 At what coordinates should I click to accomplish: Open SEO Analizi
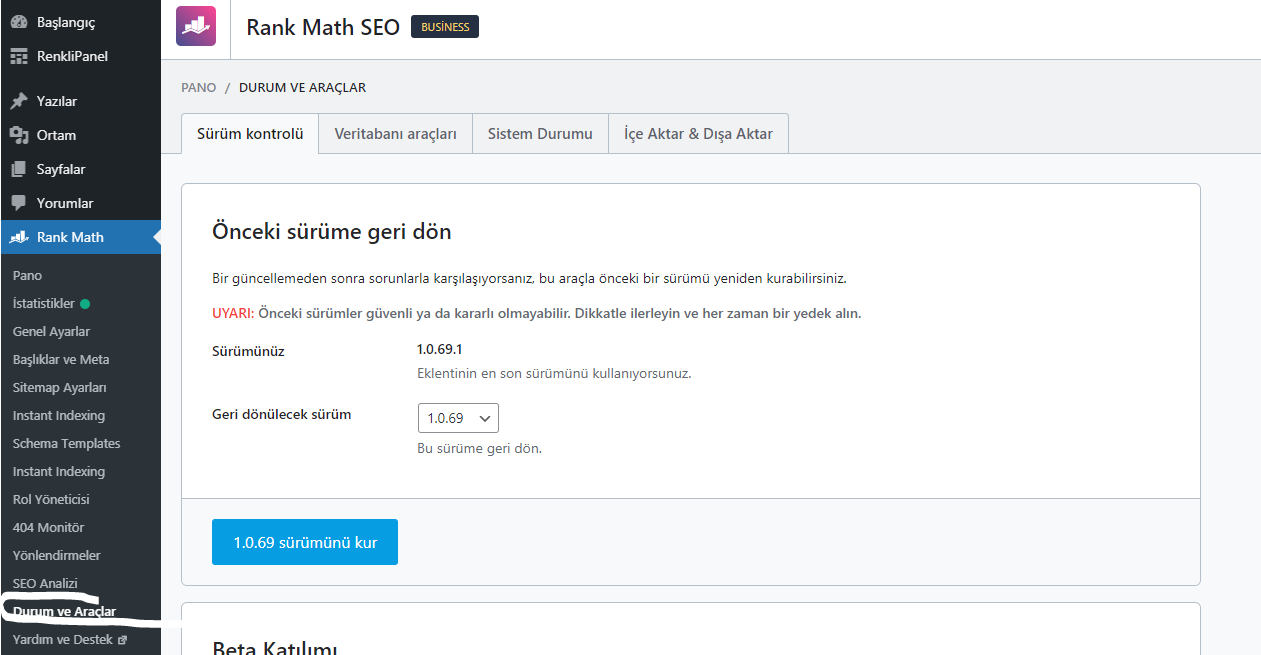(x=45, y=583)
